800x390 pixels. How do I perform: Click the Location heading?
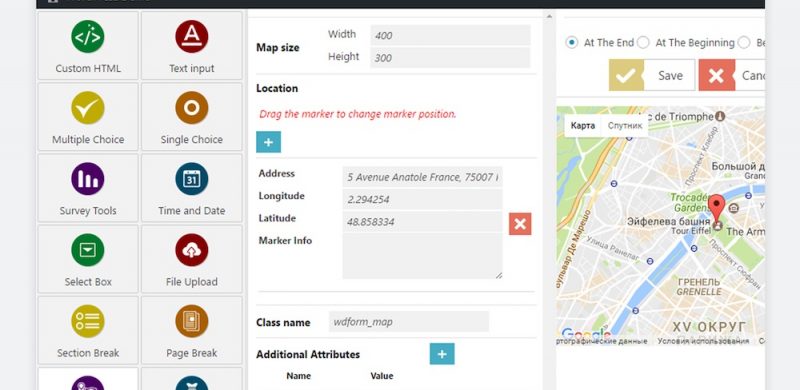click(x=277, y=88)
